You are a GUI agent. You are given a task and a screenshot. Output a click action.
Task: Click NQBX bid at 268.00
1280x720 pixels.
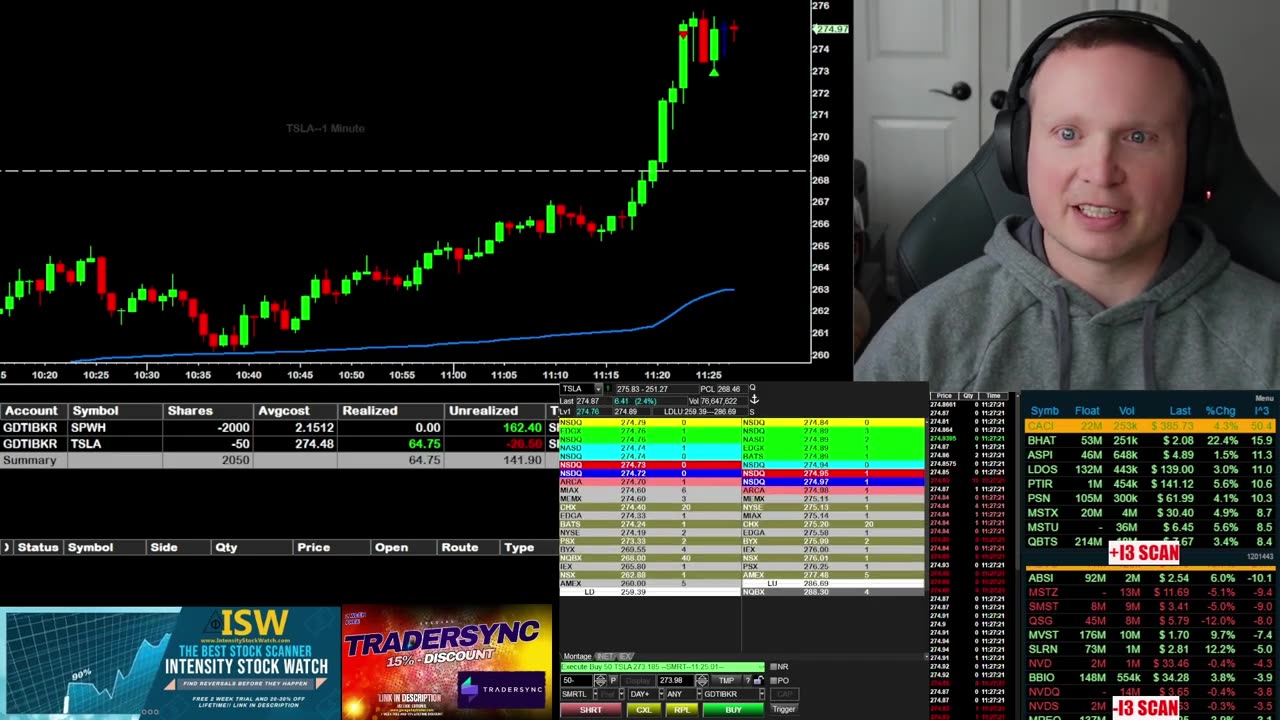click(649, 558)
